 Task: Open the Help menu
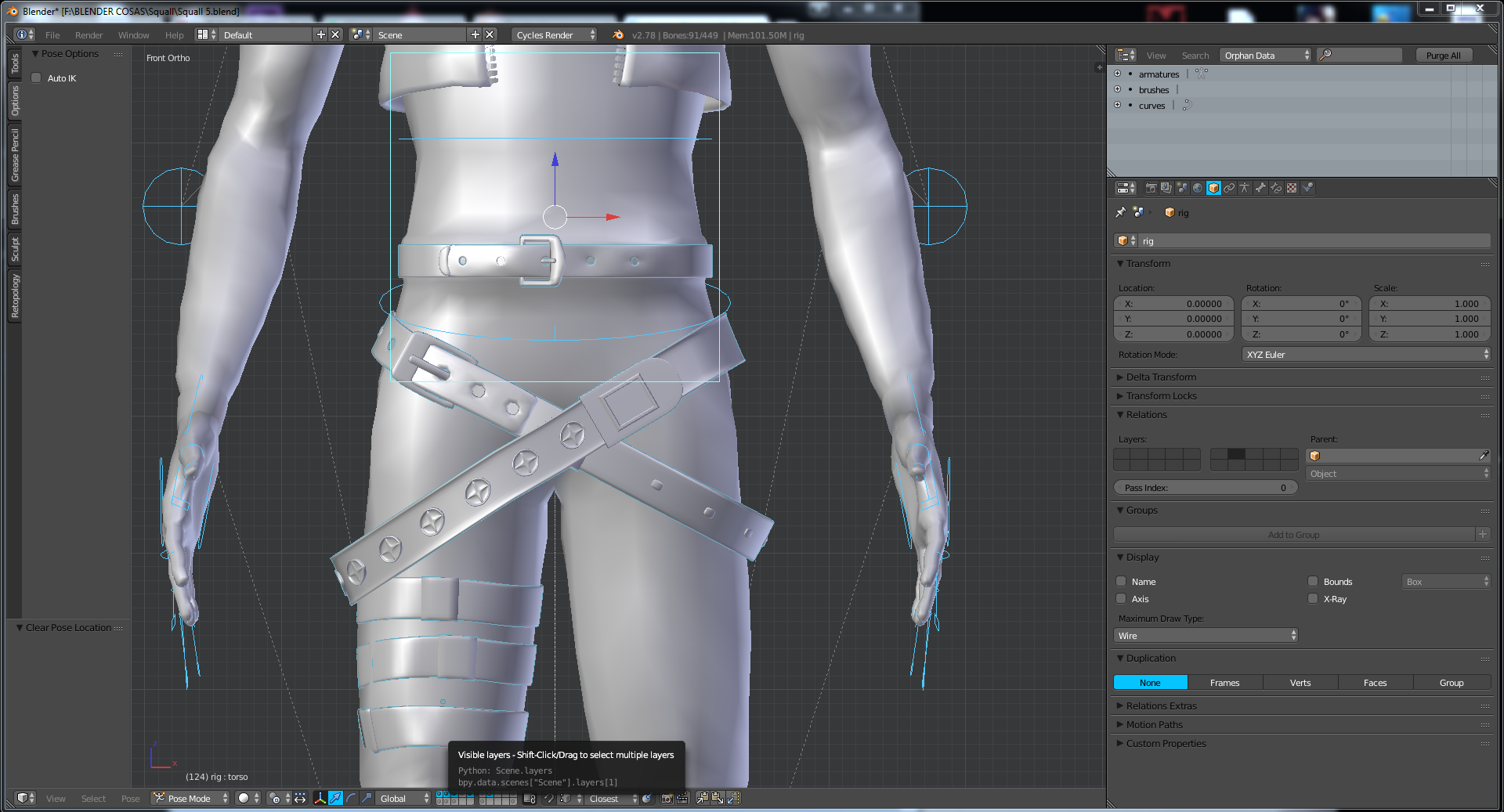tap(174, 34)
